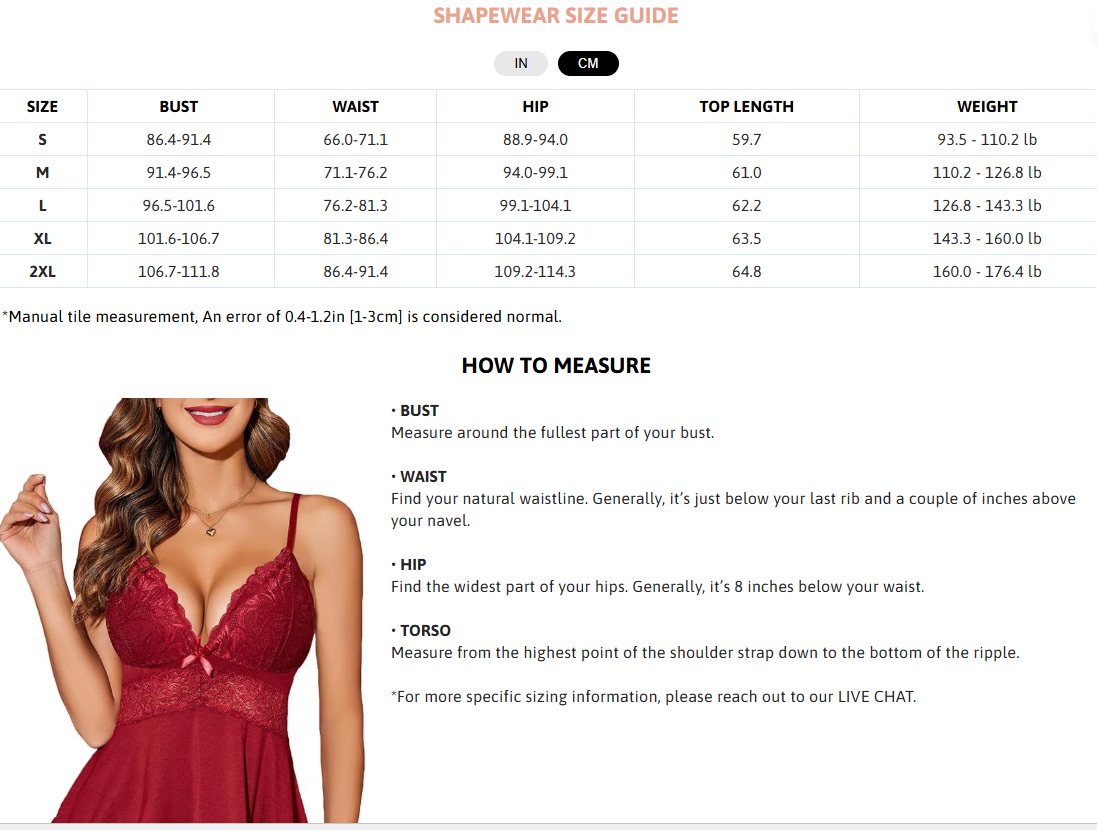The width and height of the screenshot is (1097, 830).
Task: Select the TOP LENGTH column header
Action: click(746, 106)
